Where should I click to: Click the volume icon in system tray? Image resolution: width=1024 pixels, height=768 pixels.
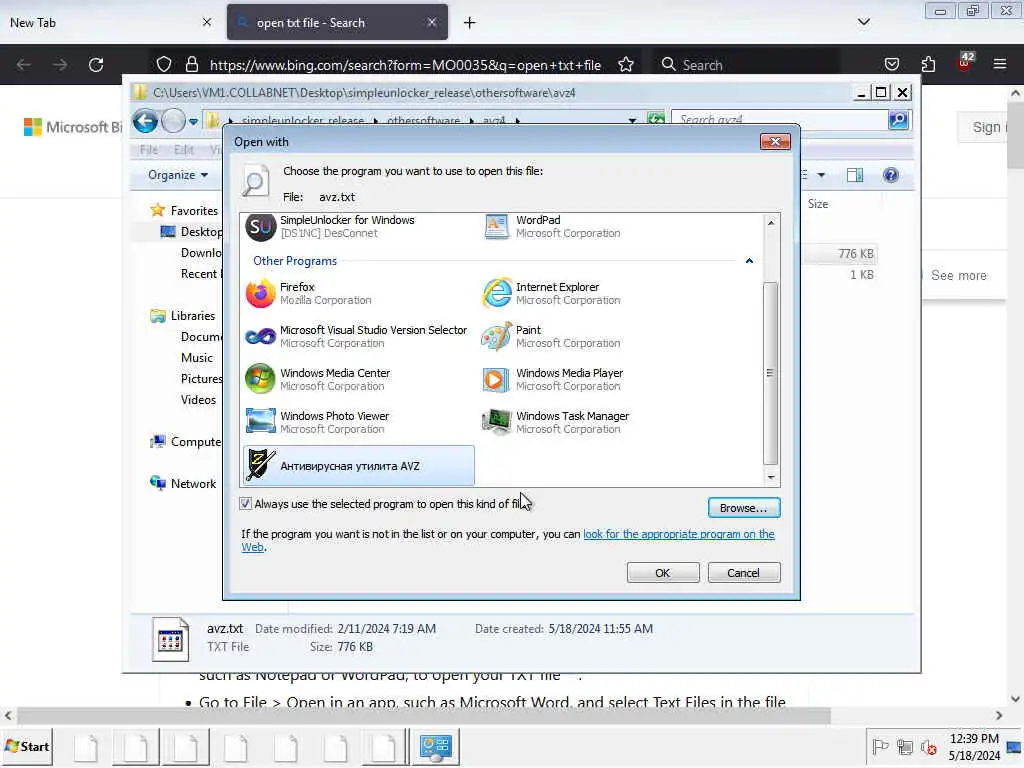coord(928,747)
